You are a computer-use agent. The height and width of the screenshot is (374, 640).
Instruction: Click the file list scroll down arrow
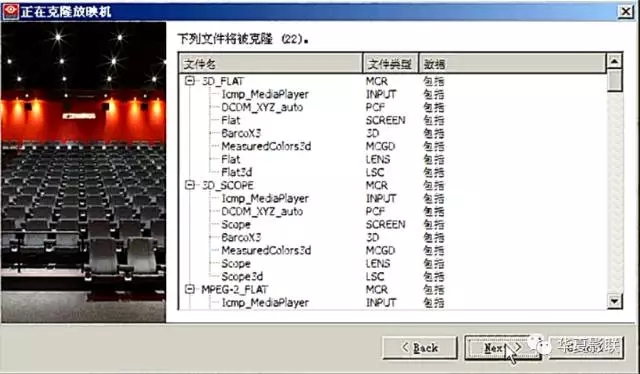coord(614,301)
